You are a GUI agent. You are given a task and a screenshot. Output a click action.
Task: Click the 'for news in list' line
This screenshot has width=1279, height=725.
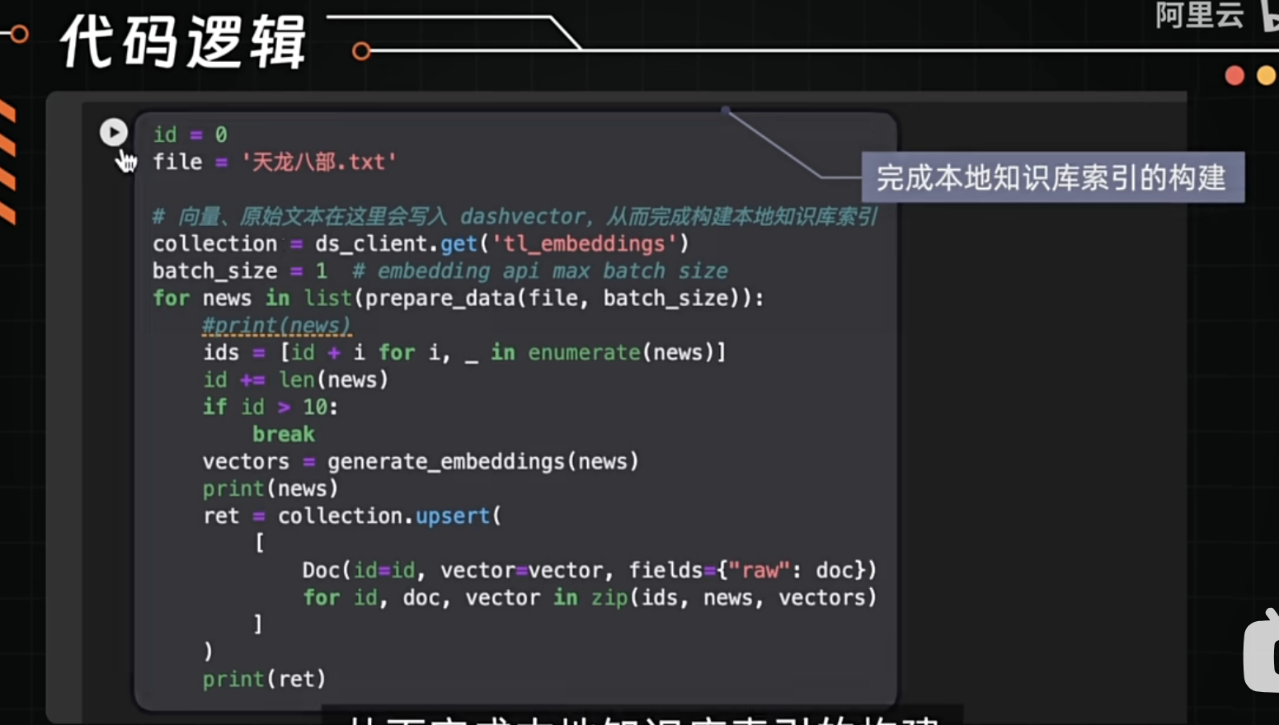coord(458,298)
